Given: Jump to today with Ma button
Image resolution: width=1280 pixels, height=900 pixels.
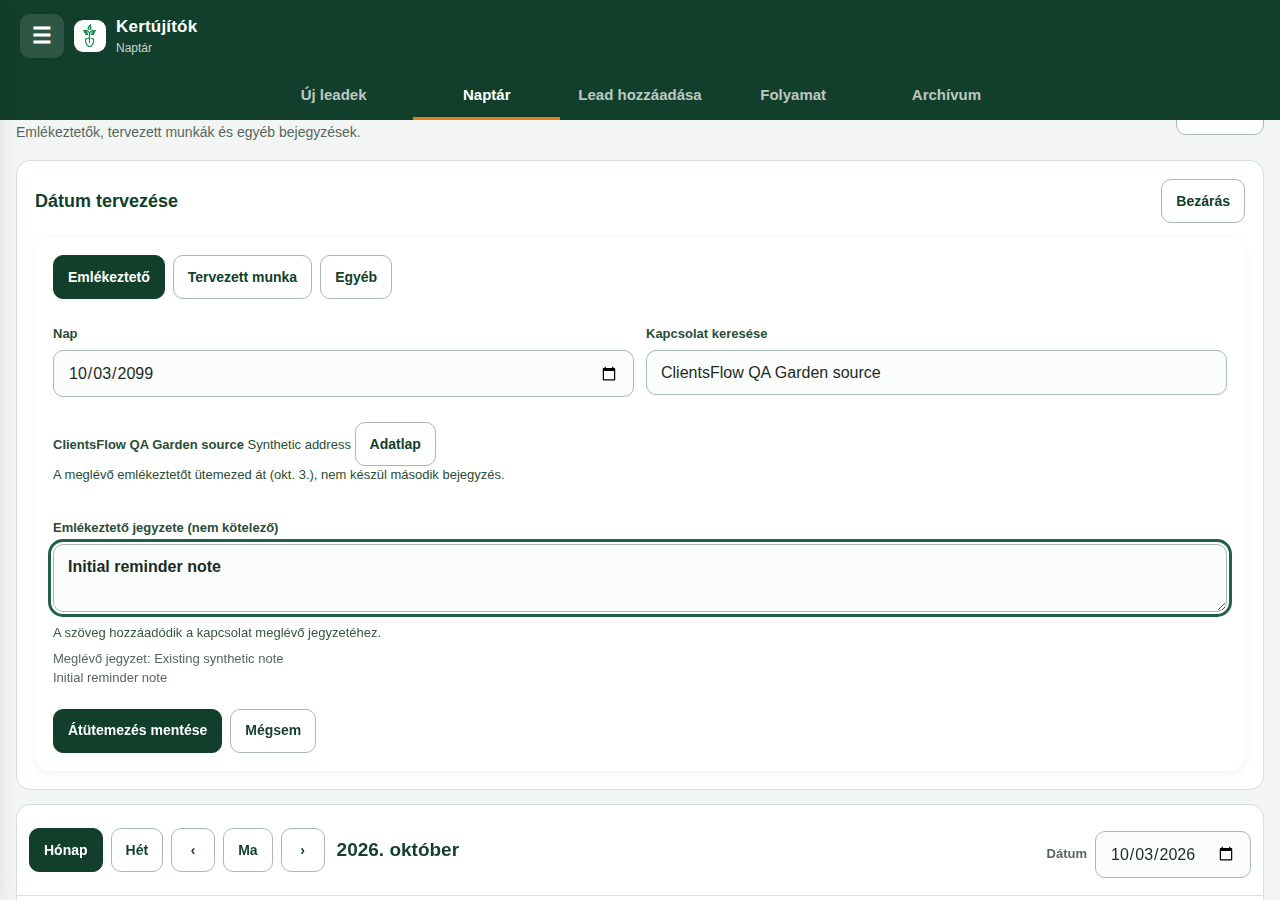Looking at the screenshot, I should (x=248, y=850).
